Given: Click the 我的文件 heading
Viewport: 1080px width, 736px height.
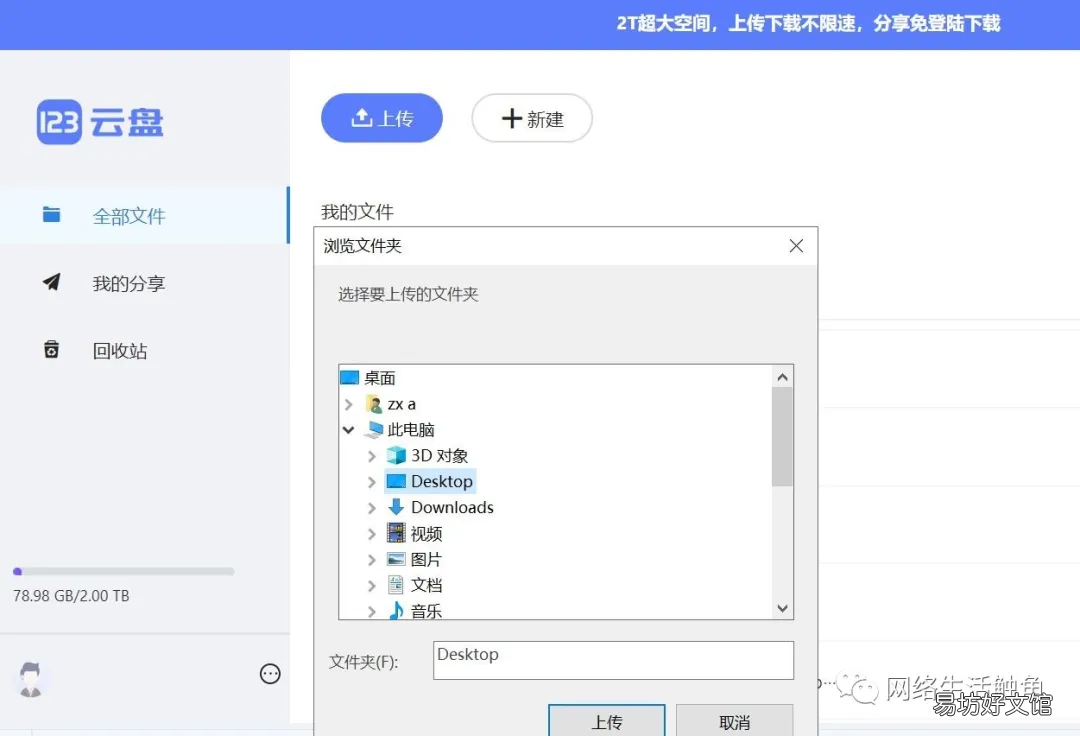Looking at the screenshot, I should click(x=357, y=211).
